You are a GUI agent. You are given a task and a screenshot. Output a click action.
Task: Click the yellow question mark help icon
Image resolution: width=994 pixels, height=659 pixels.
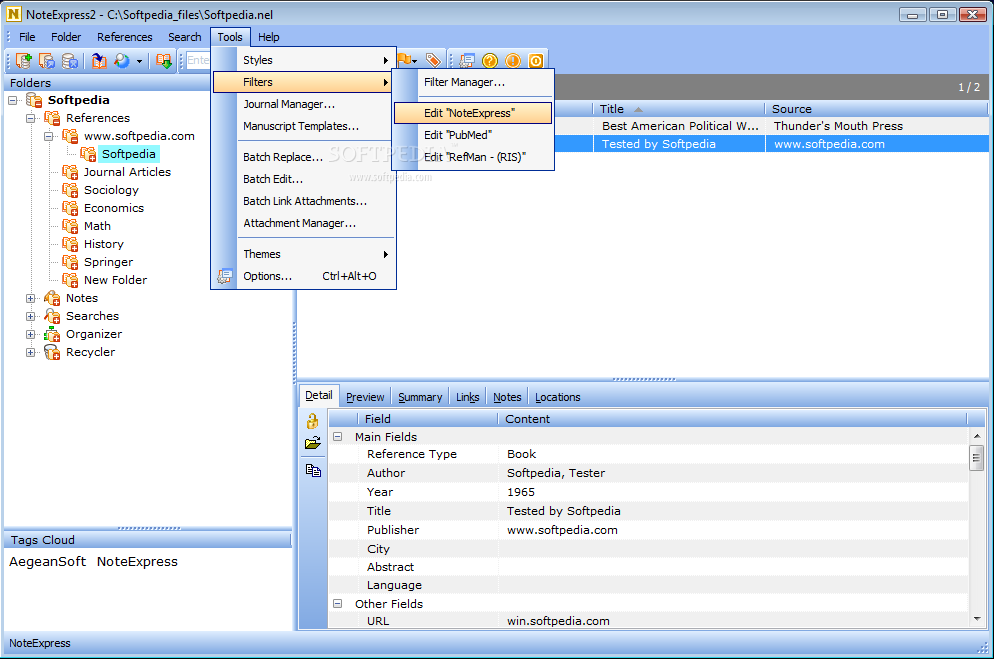click(490, 61)
